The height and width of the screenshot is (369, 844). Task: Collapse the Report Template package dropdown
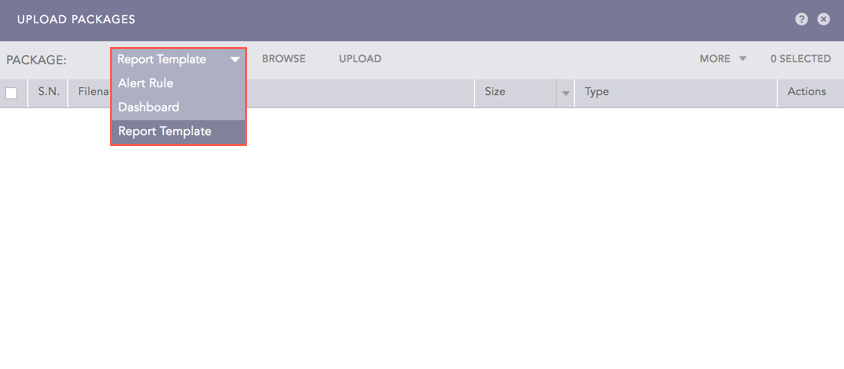coord(179,59)
